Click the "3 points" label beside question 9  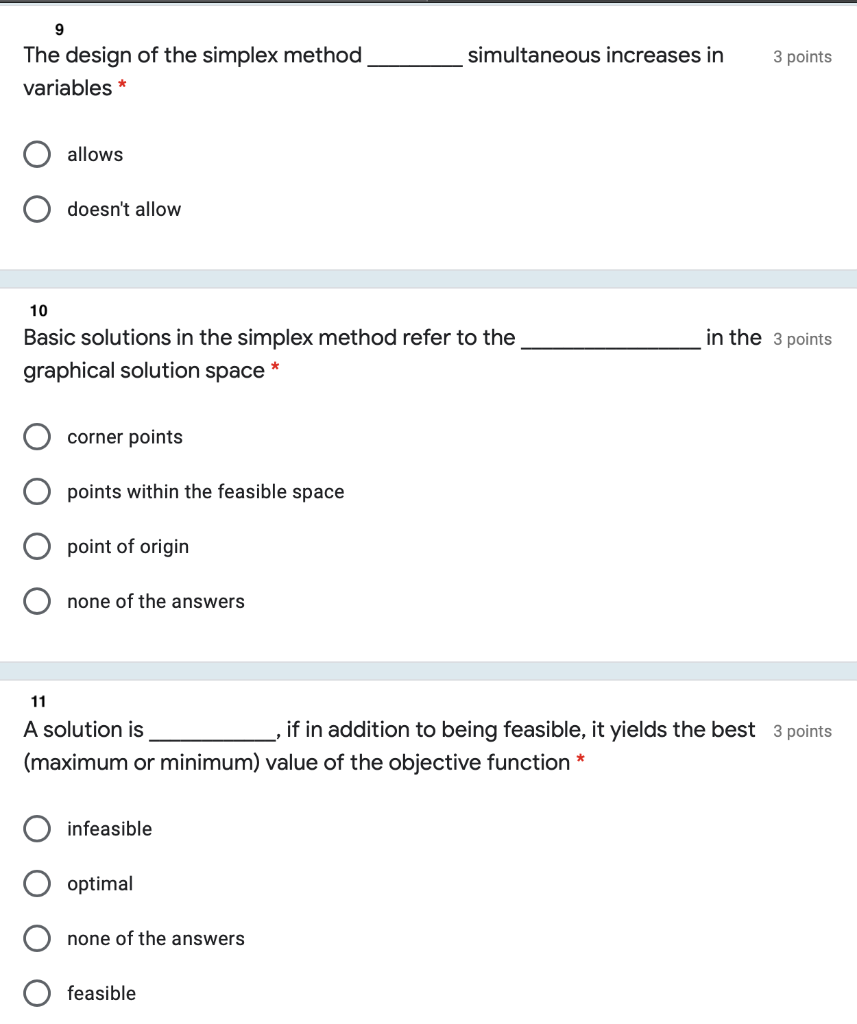pos(802,57)
